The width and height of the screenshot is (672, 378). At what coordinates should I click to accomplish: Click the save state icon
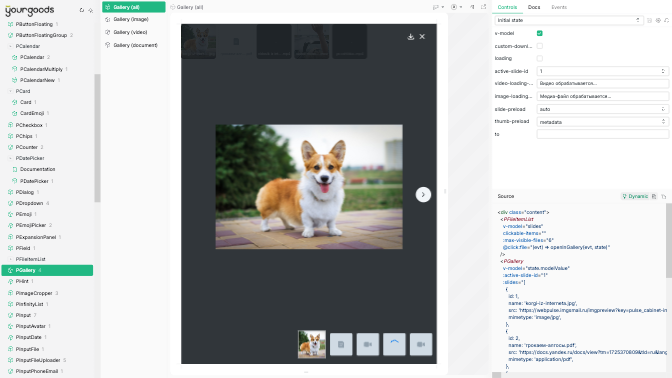[649, 20]
